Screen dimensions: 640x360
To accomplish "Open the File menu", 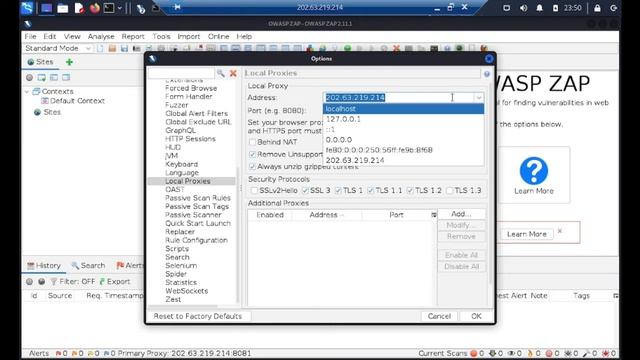I will [x=30, y=36].
